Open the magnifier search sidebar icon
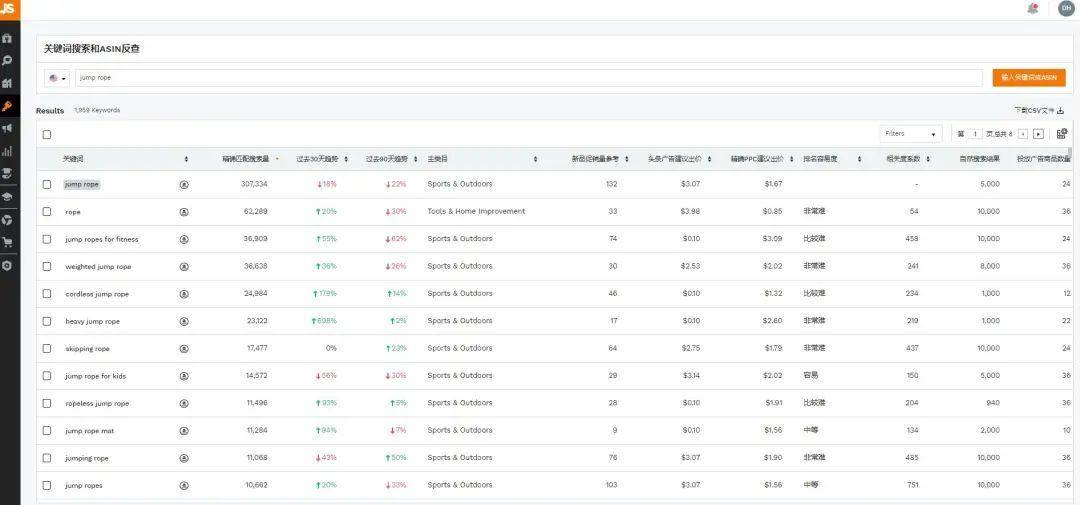The image size is (1080, 505). pos(7,60)
